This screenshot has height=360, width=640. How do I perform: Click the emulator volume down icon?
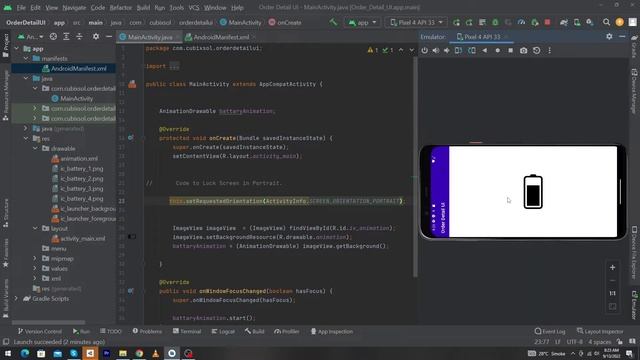447,51
